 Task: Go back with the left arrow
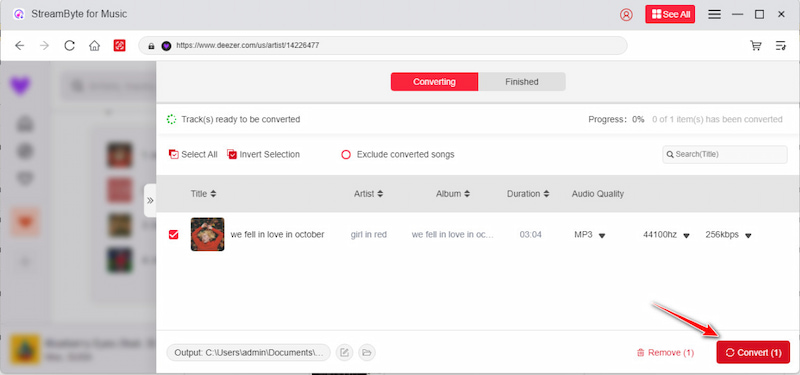click(x=19, y=45)
